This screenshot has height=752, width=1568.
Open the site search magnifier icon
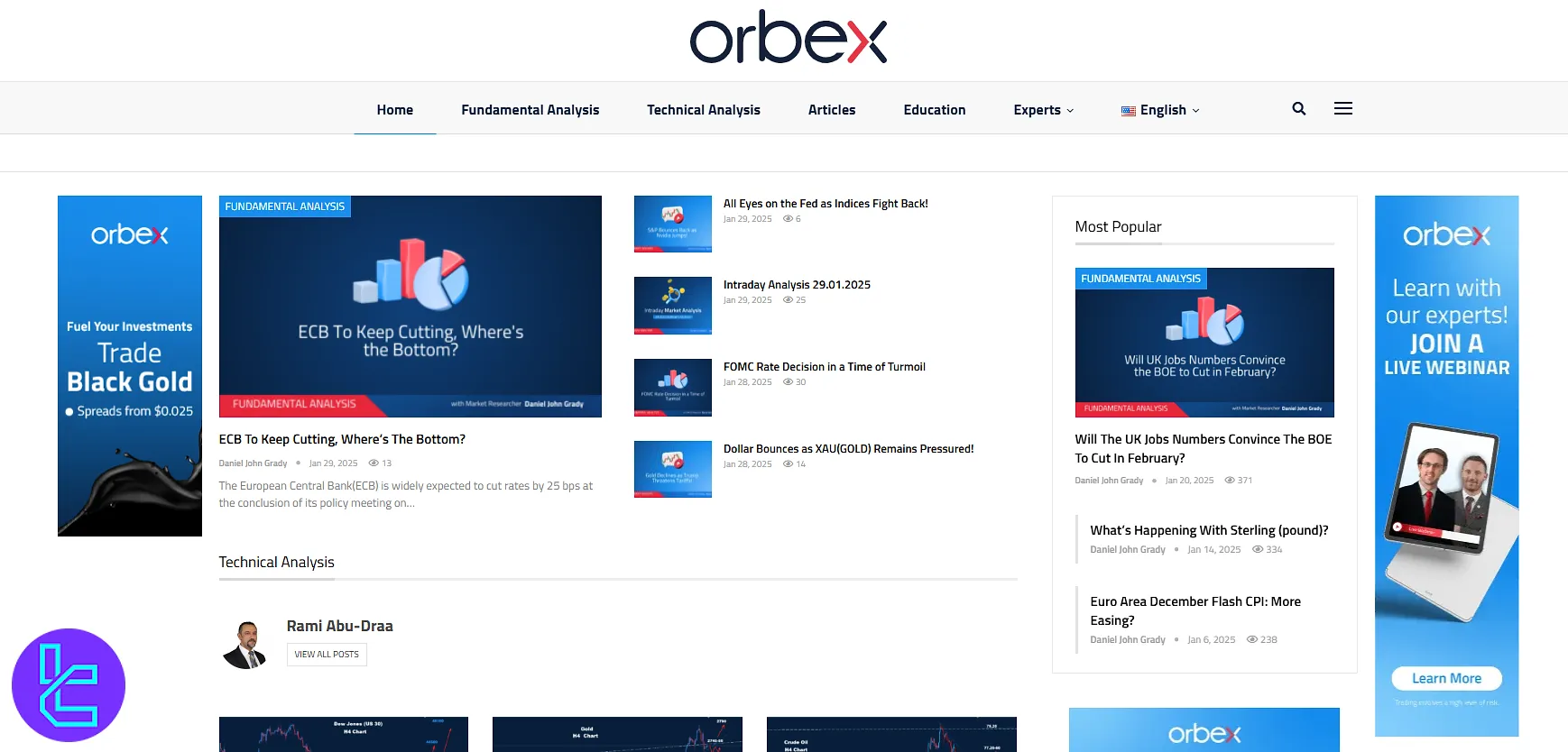(1299, 108)
